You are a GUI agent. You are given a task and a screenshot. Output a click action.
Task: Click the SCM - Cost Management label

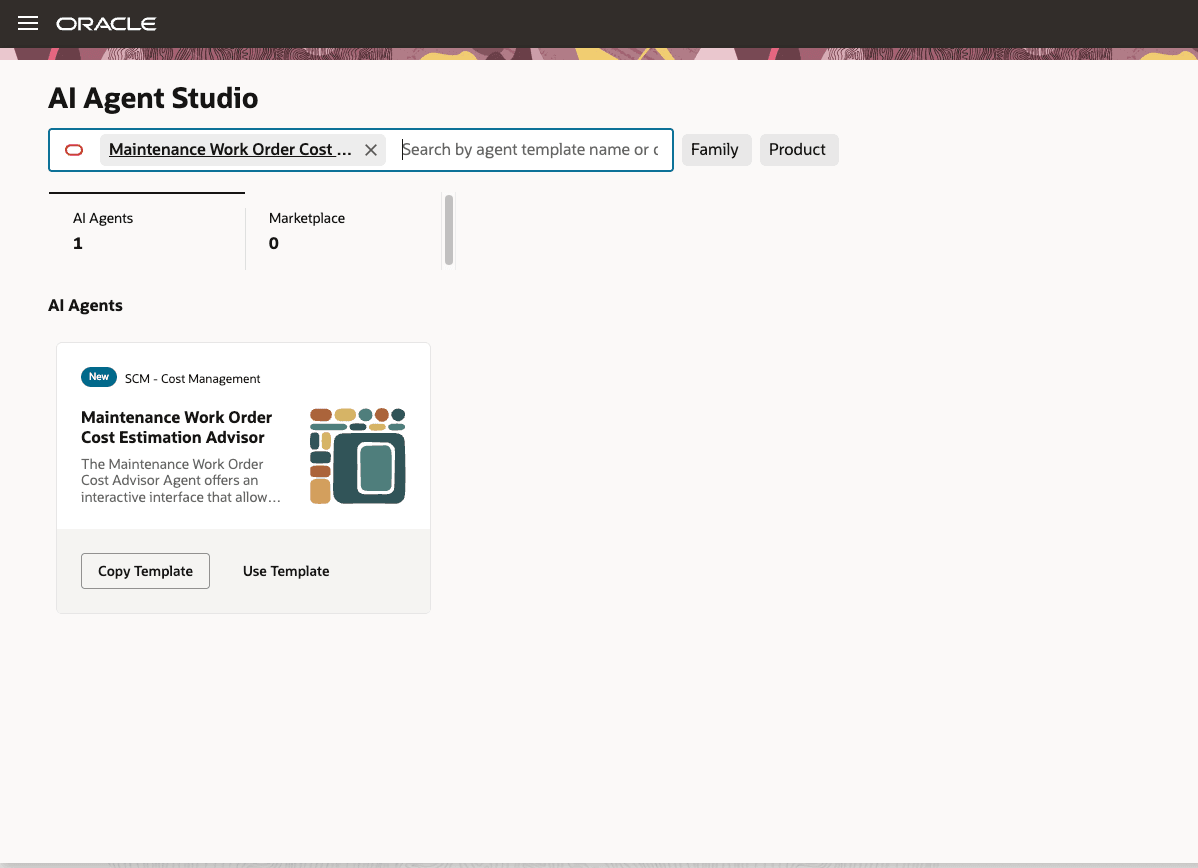coord(193,378)
